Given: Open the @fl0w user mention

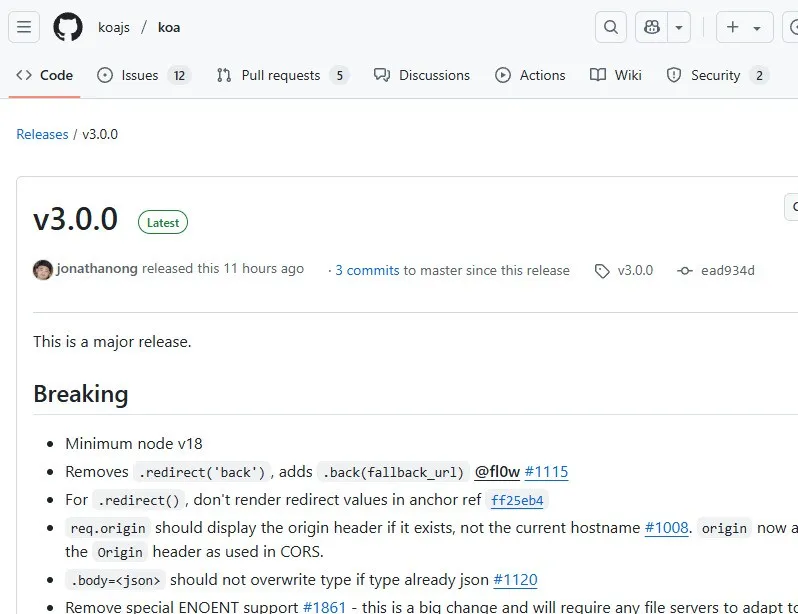Looking at the screenshot, I should 497,472.
